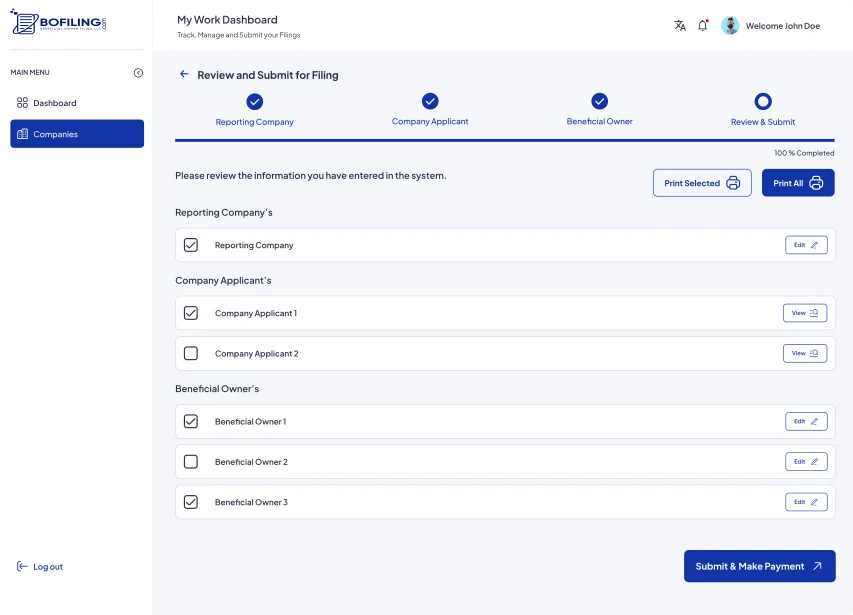
Task: Collapse the main menu sidebar
Action: tap(138, 73)
